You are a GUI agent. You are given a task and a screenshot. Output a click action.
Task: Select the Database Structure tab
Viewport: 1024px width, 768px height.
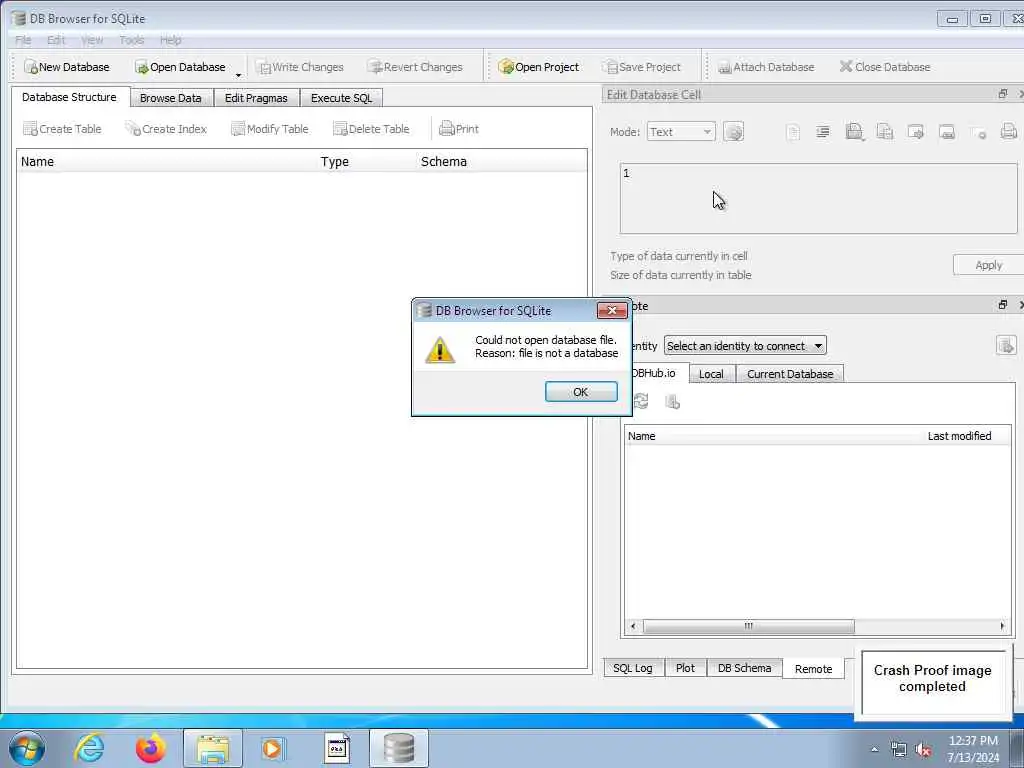click(x=69, y=97)
